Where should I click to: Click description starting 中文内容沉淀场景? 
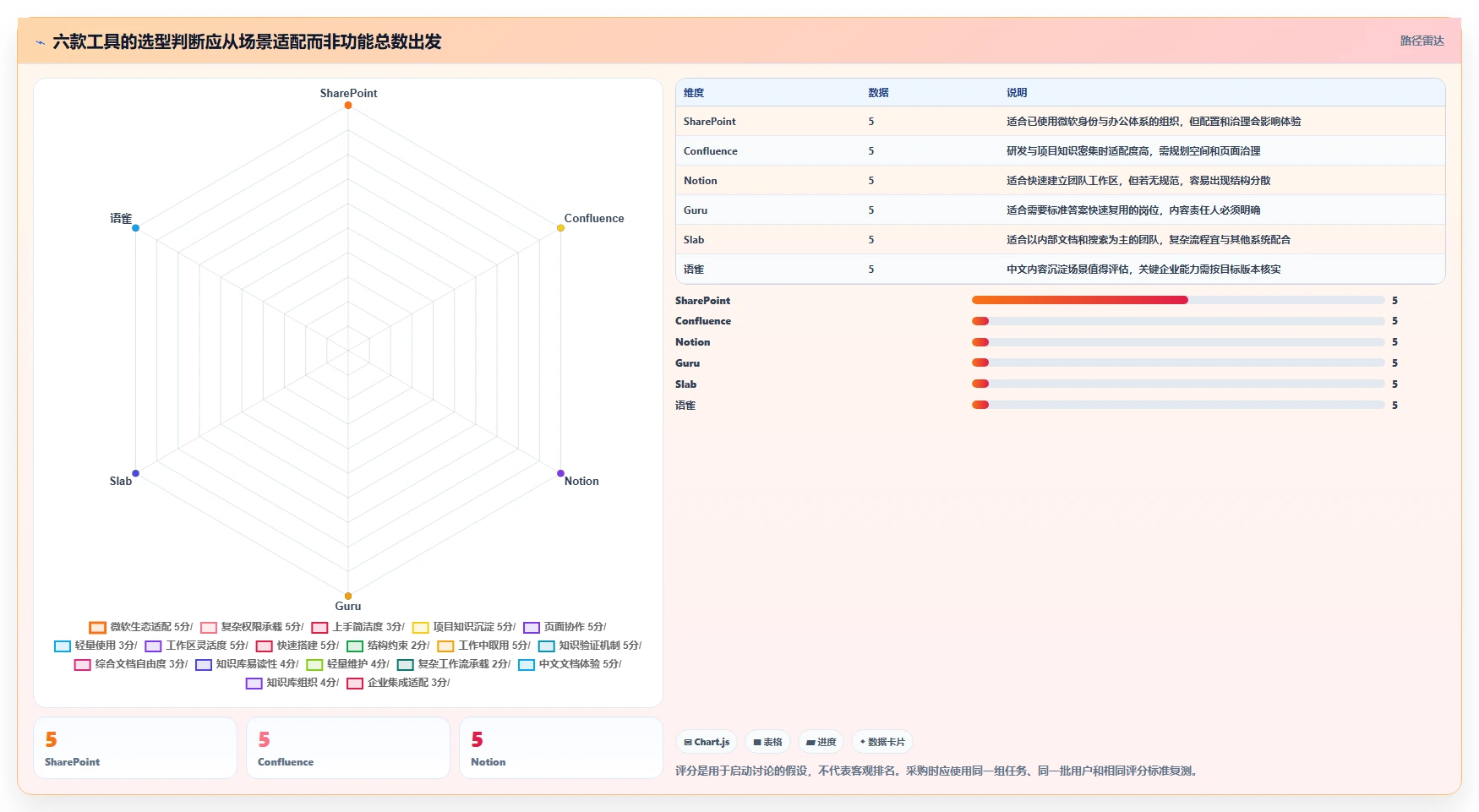pos(1143,270)
